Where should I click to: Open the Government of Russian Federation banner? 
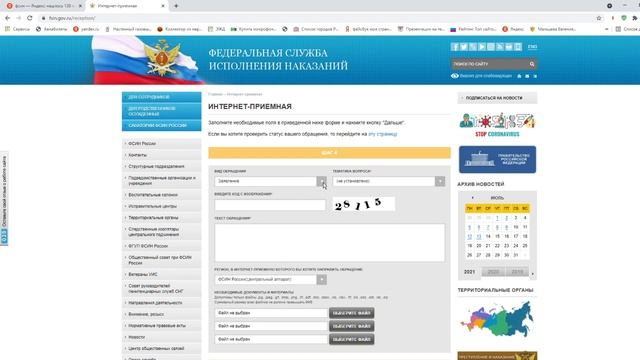click(497, 160)
